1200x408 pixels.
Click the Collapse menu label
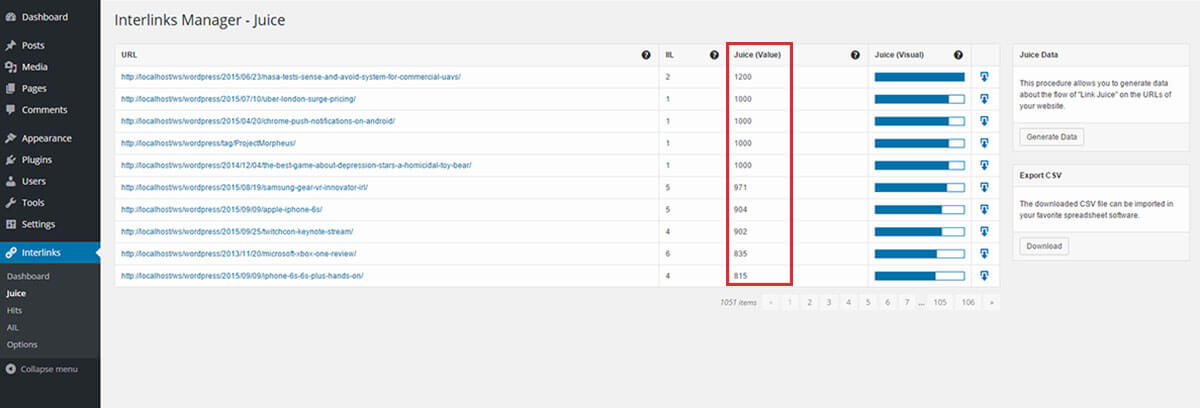[x=49, y=369]
